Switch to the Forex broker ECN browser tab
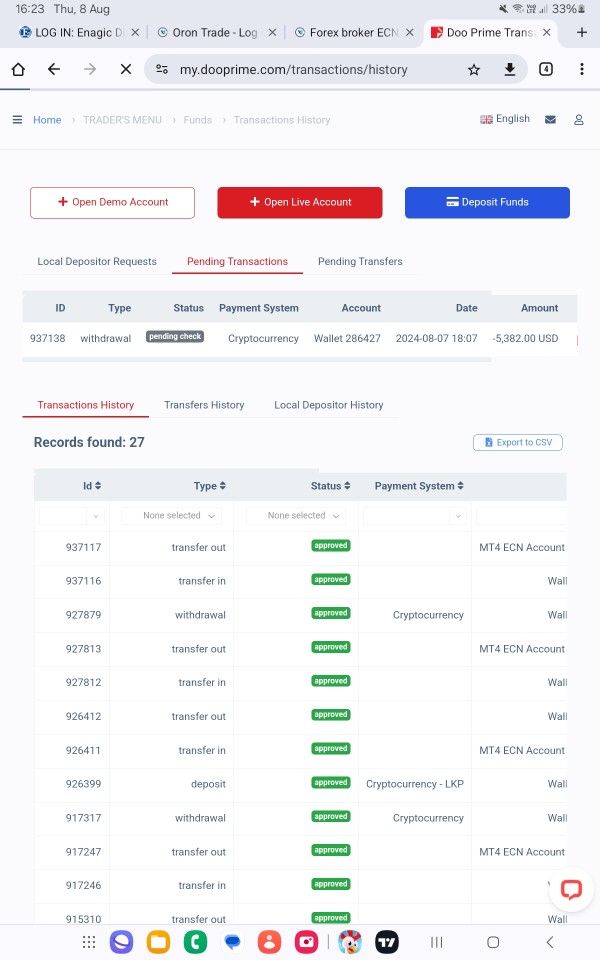Screen dimensions: 600x960 pyautogui.click(x=353, y=32)
